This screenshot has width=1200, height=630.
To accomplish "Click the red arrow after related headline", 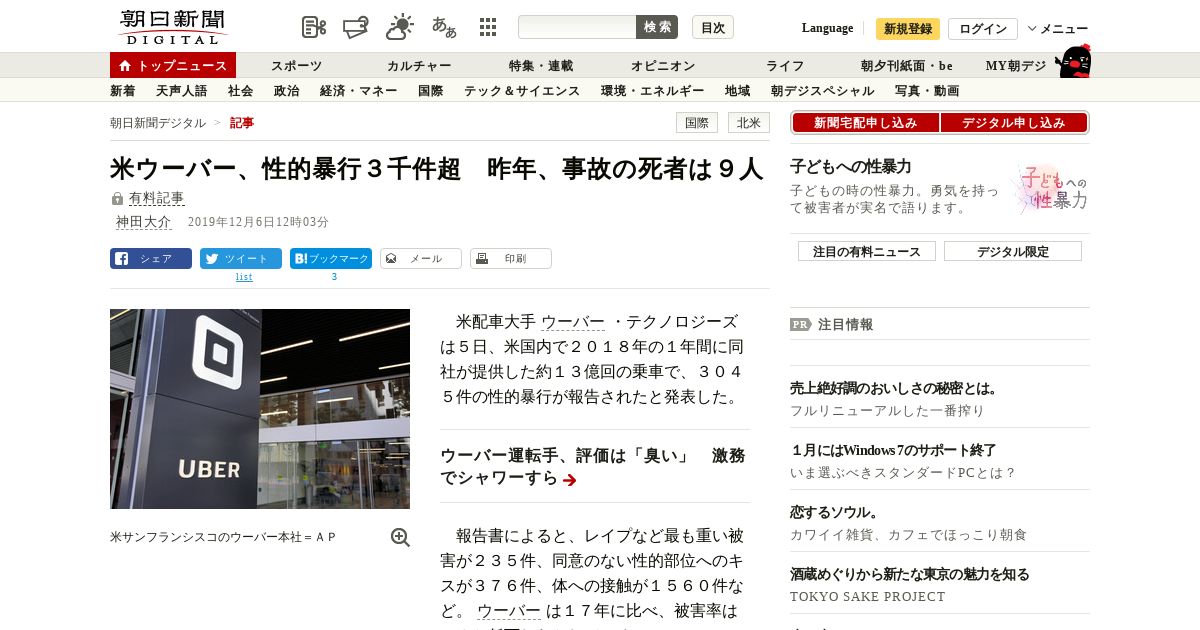I will (x=570, y=480).
